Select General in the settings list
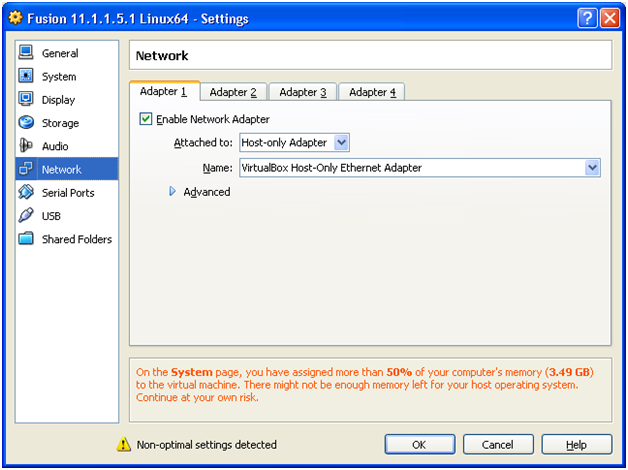 tap(67, 53)
